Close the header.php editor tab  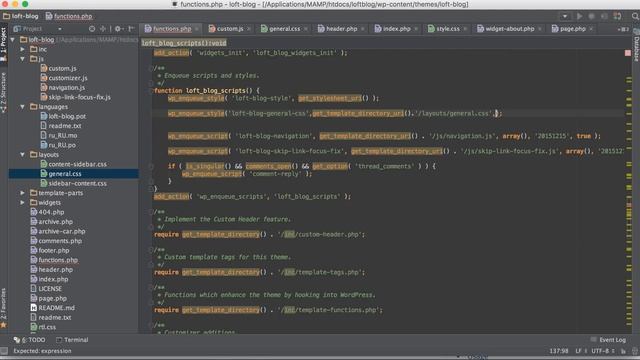point(363,29)
